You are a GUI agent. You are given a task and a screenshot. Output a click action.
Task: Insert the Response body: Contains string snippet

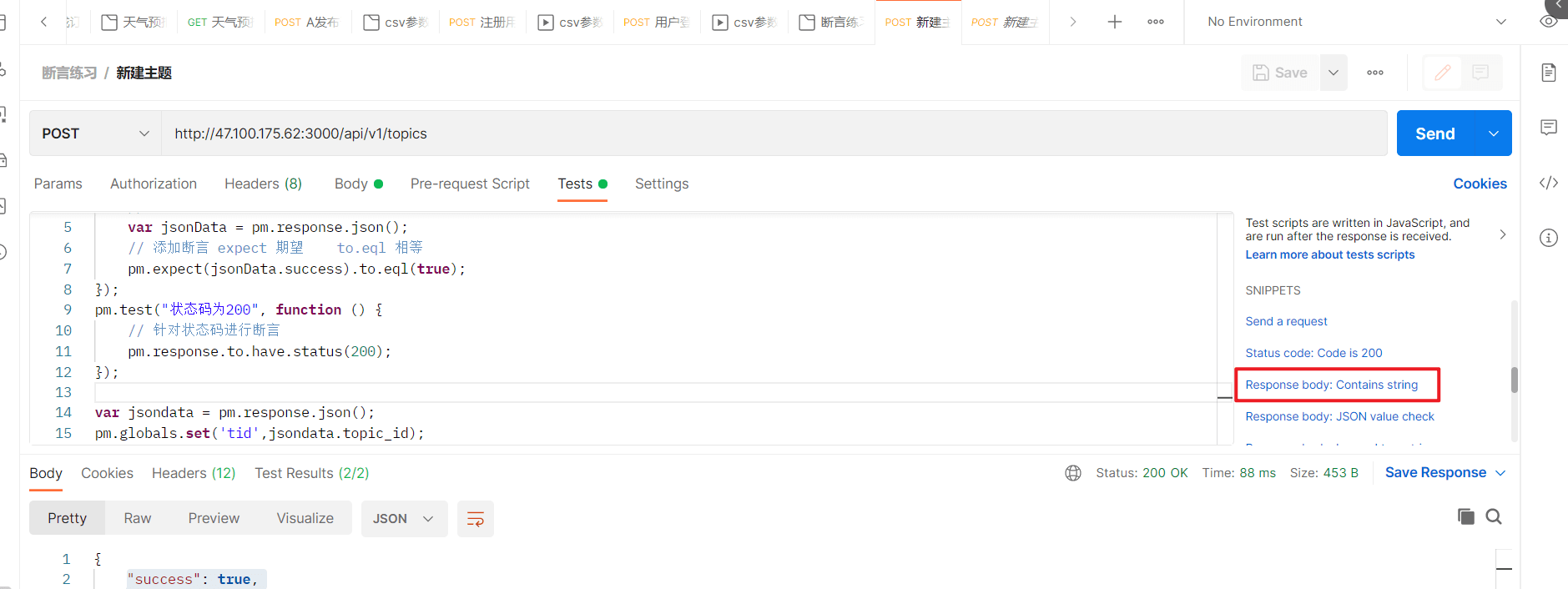click(1332, 385)
